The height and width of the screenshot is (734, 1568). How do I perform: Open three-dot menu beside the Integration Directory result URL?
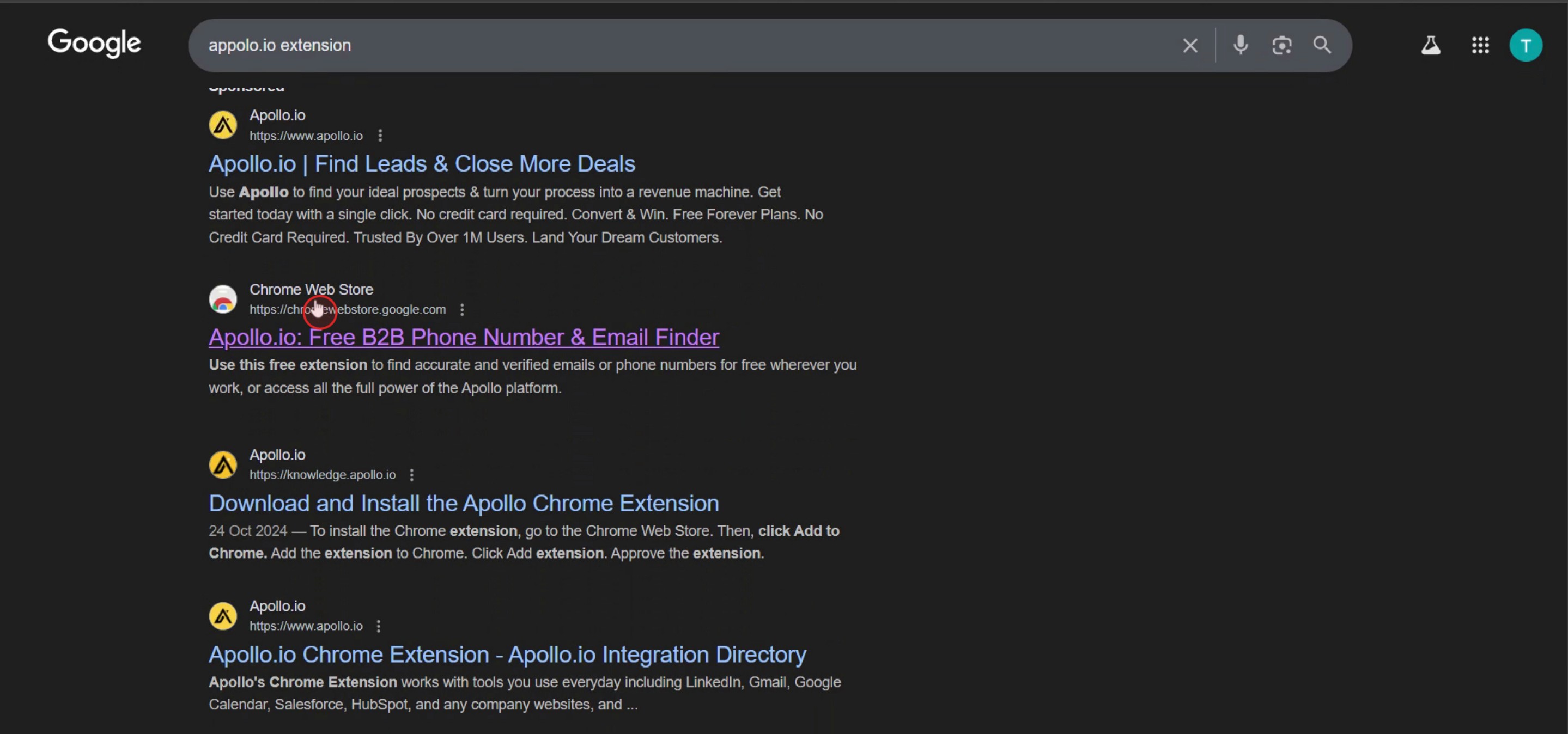coord(379,626)
